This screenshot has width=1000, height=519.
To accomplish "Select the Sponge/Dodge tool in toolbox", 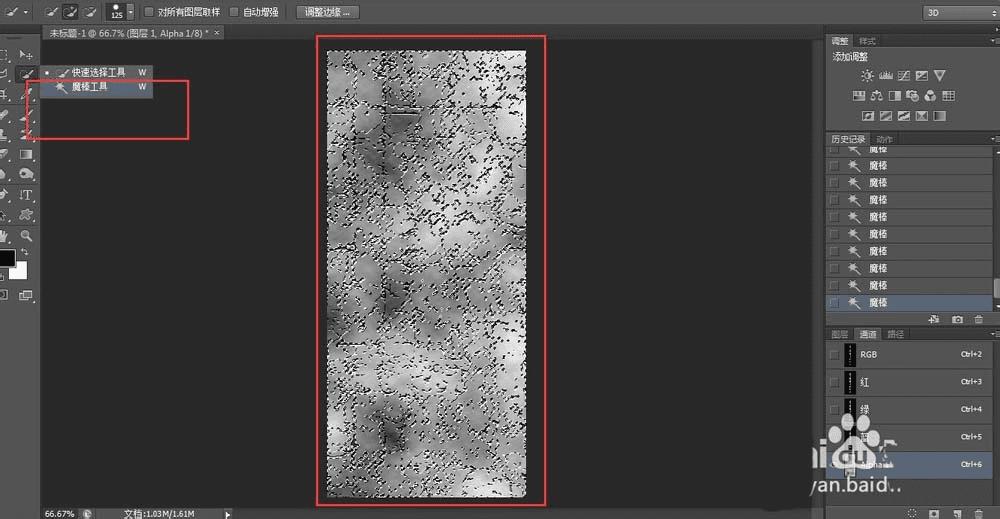I will coord(26,174).
